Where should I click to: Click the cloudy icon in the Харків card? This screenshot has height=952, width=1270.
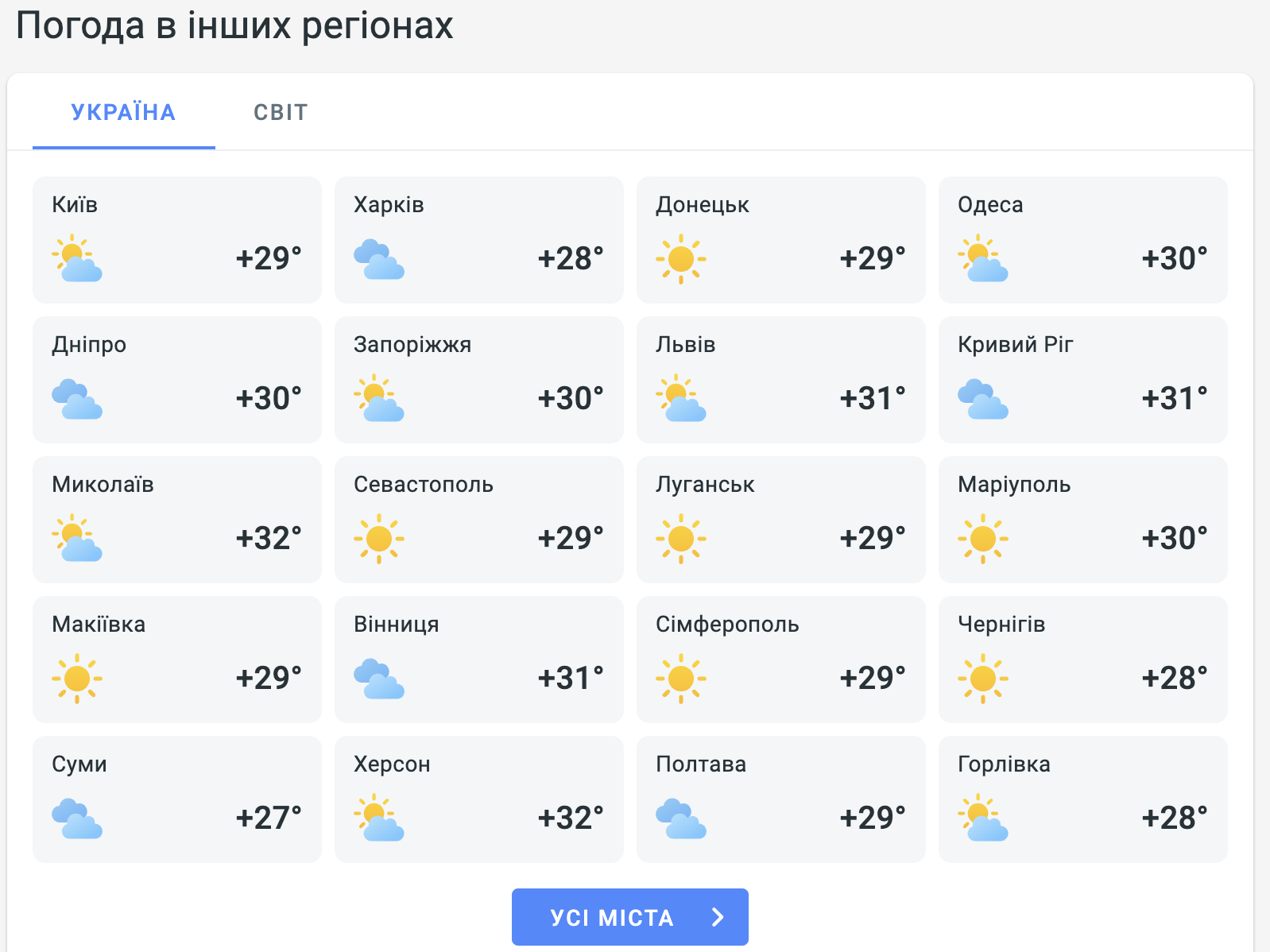coord(379,259)
